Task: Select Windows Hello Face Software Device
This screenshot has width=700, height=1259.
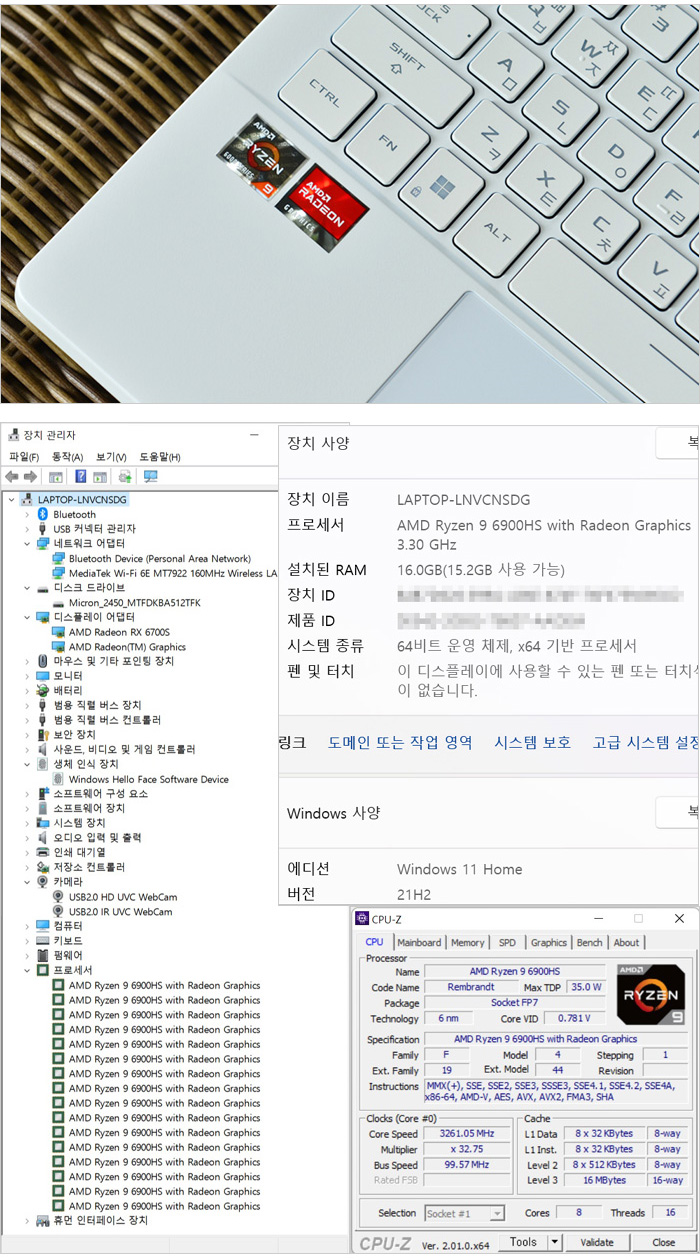Action: pyautogui.click(x=148, y=779)
